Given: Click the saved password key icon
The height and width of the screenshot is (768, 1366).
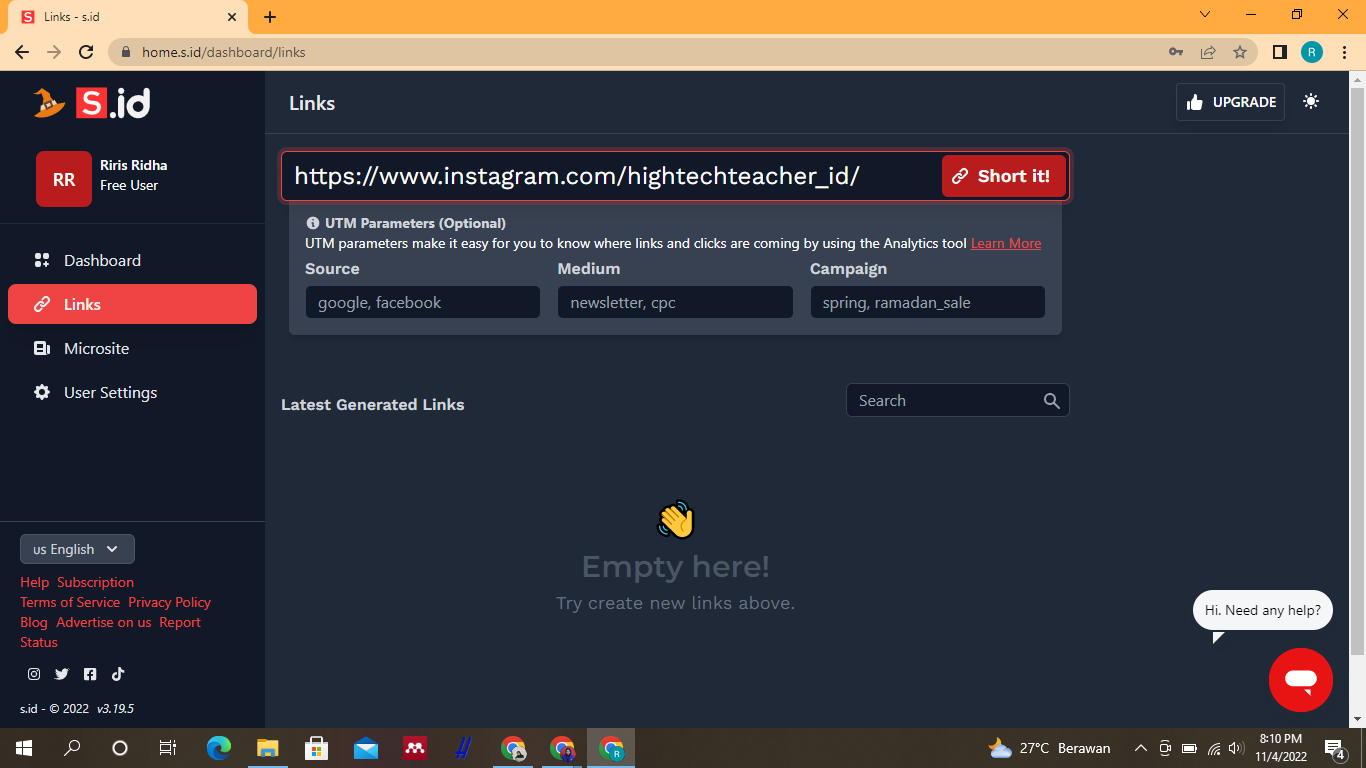Looking at the screenshot, I should [x=1176, y=52].
